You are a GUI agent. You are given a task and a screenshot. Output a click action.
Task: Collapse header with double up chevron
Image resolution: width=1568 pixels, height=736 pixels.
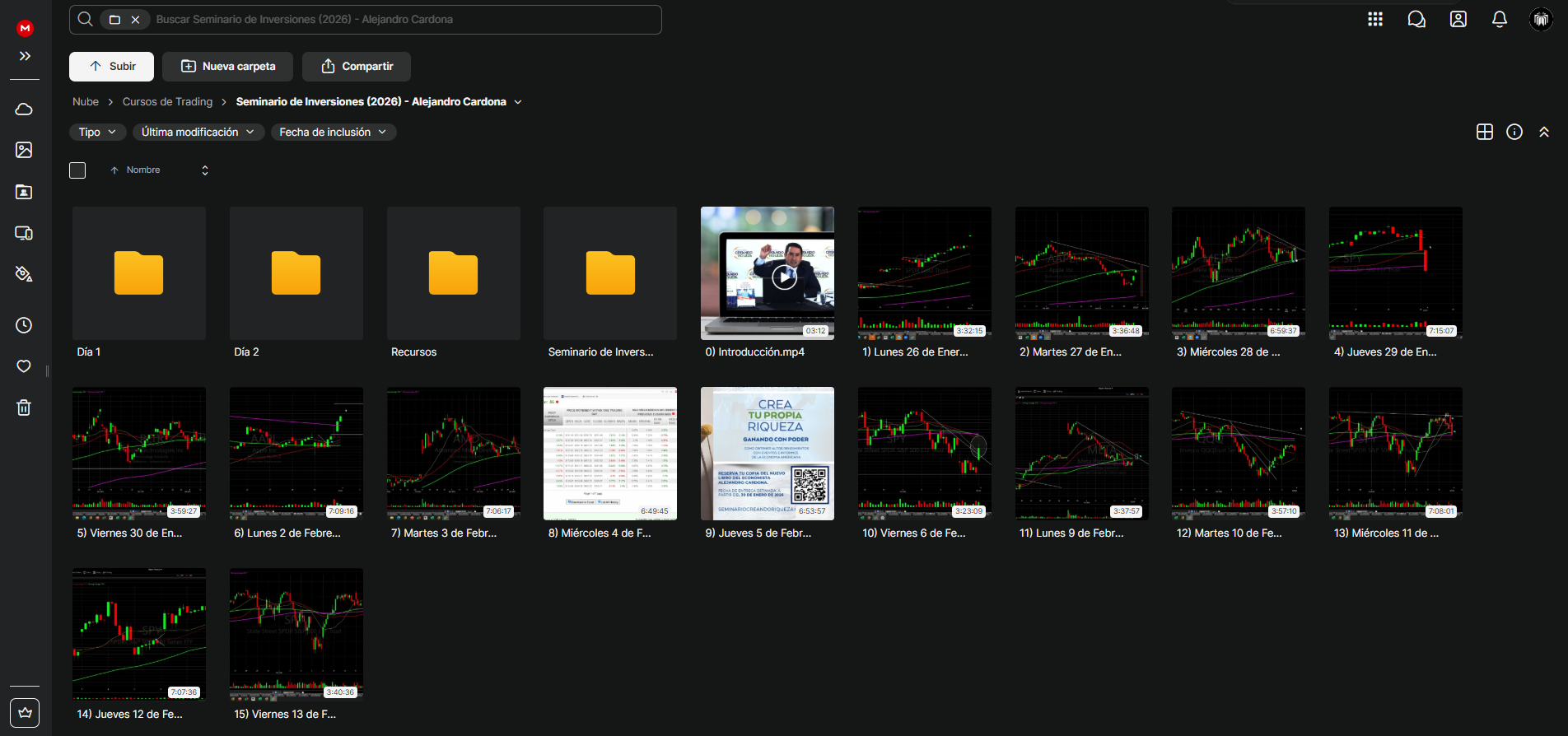1544,132
